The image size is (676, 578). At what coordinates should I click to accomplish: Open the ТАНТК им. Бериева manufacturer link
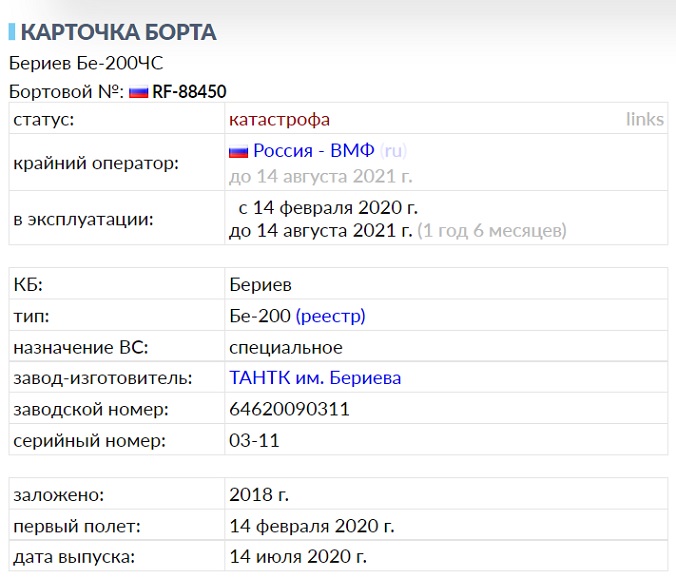315,378
